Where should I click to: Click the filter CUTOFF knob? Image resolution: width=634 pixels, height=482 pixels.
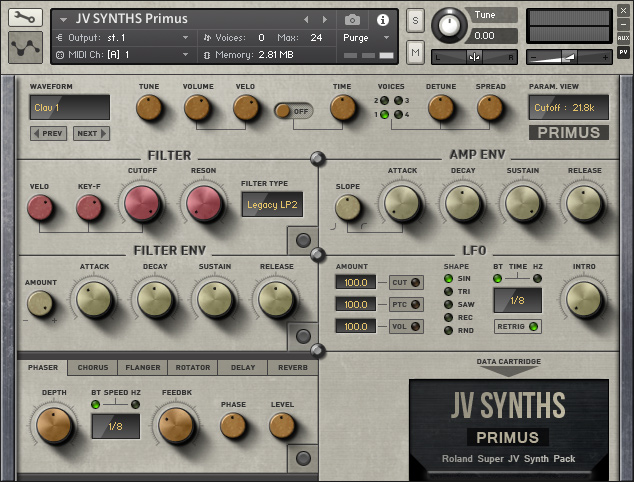click(x=142, y=203)
